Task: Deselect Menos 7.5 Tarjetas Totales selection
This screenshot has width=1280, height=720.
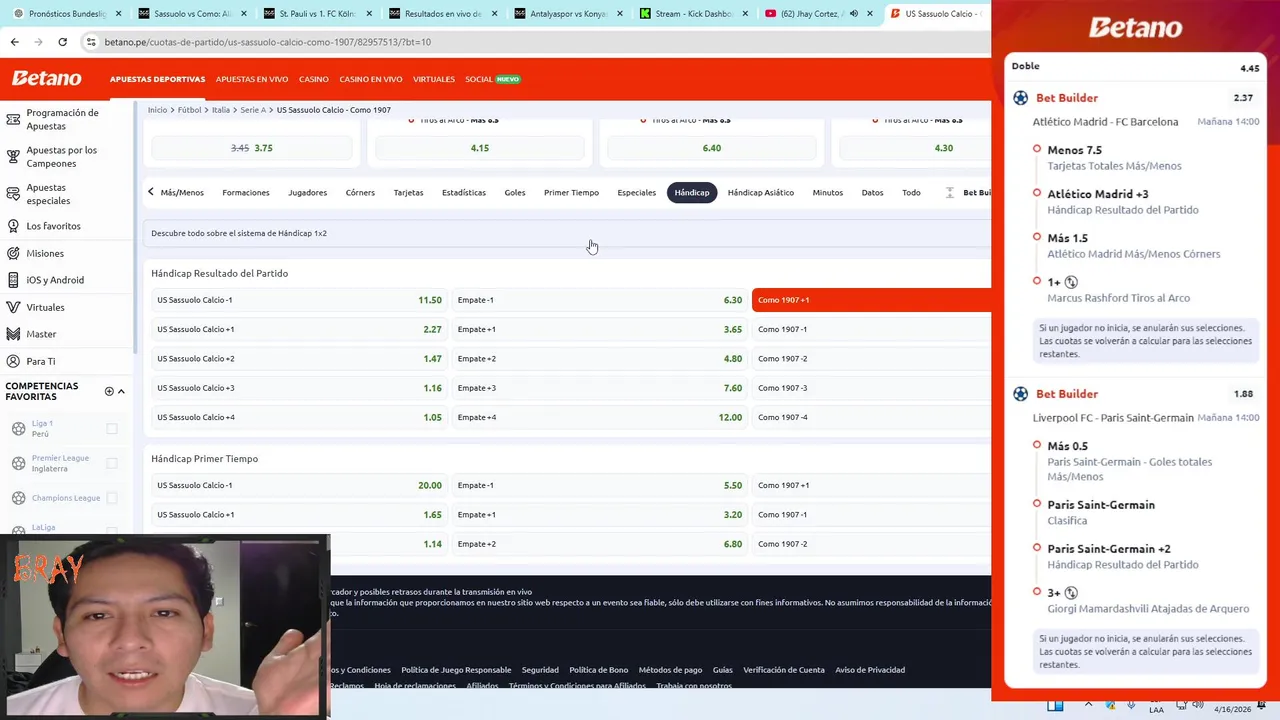Action: [x=1037, y=149]
